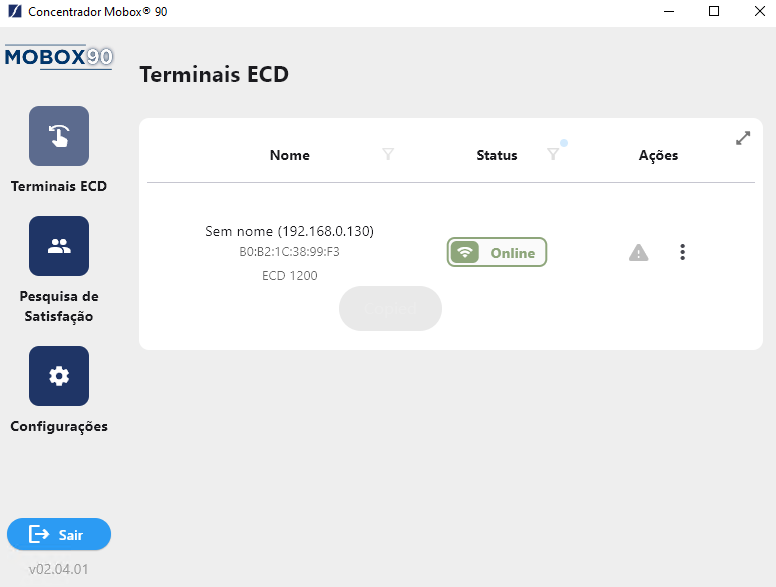Image resolution: width=776 pixels, height=587 pixels.
Task: Expand the table with the fullscreen arrow
Action: (x=743, y=138)
